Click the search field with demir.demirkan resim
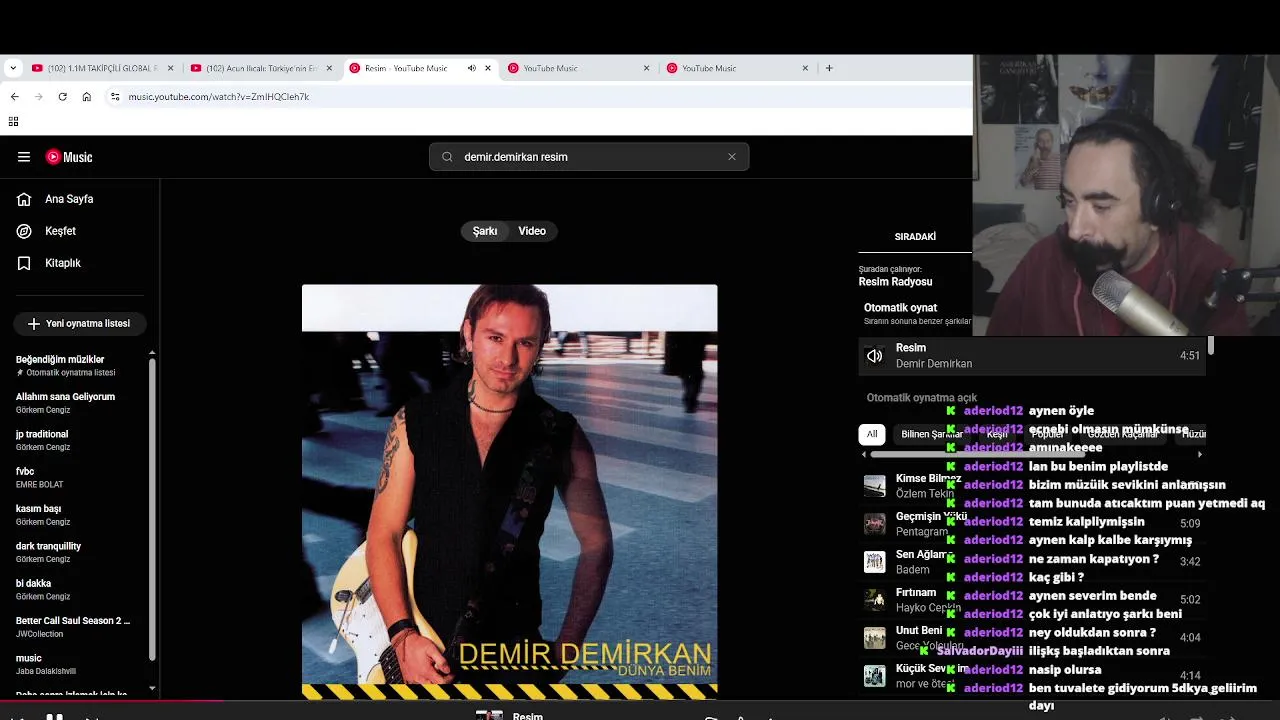Screen dimensions: 1280x720 (x=589, y=157)
